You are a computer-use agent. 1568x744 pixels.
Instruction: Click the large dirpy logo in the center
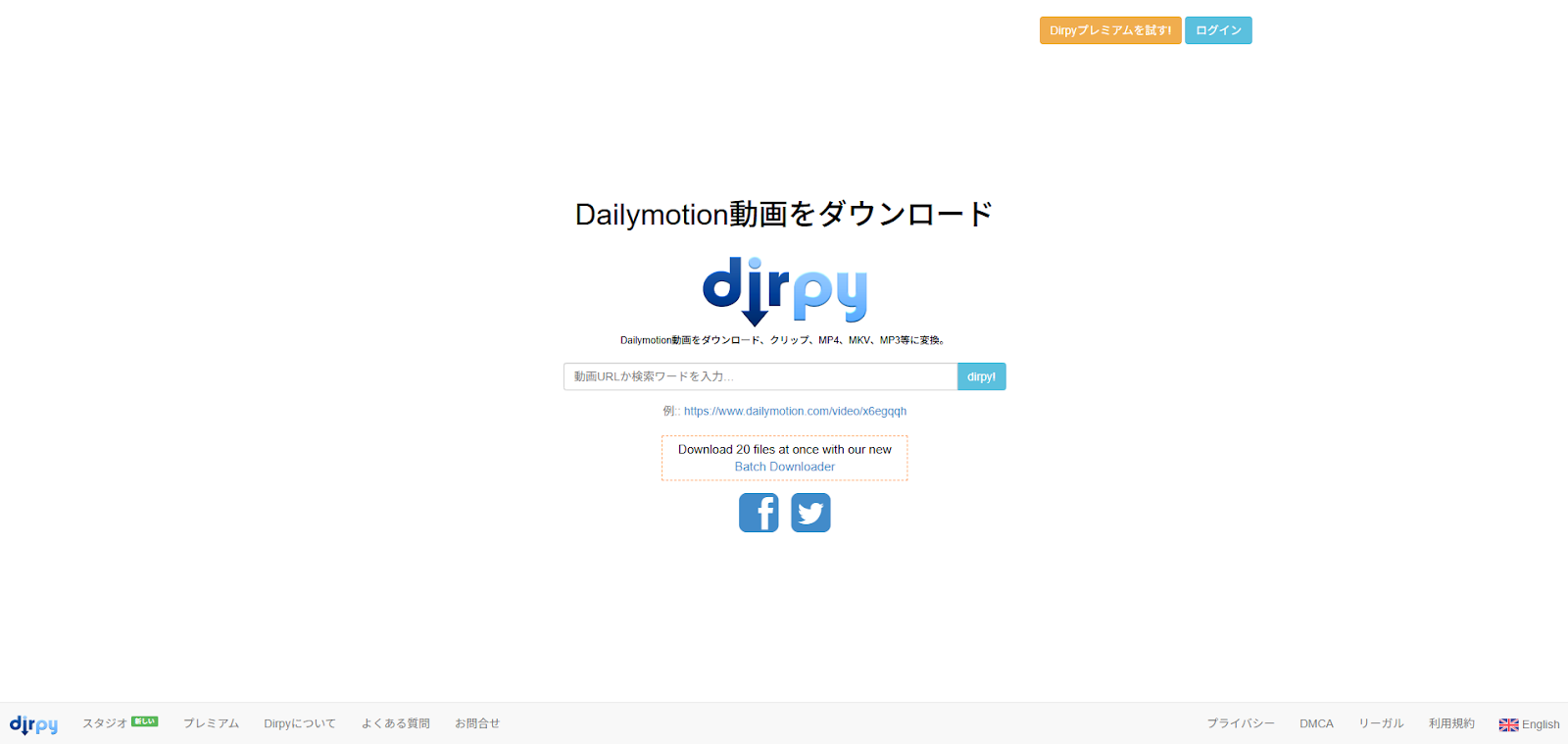click(x=785, y=291)
